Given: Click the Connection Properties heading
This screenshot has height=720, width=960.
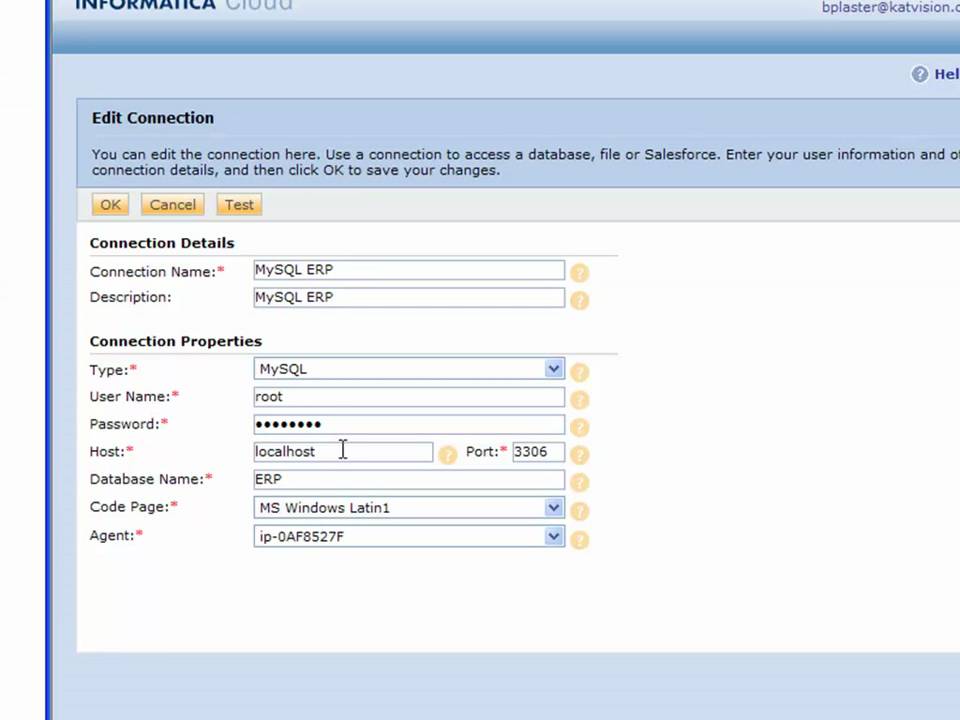Looking at the screenshot, I should pyautogui.click(x=176, y=341).
